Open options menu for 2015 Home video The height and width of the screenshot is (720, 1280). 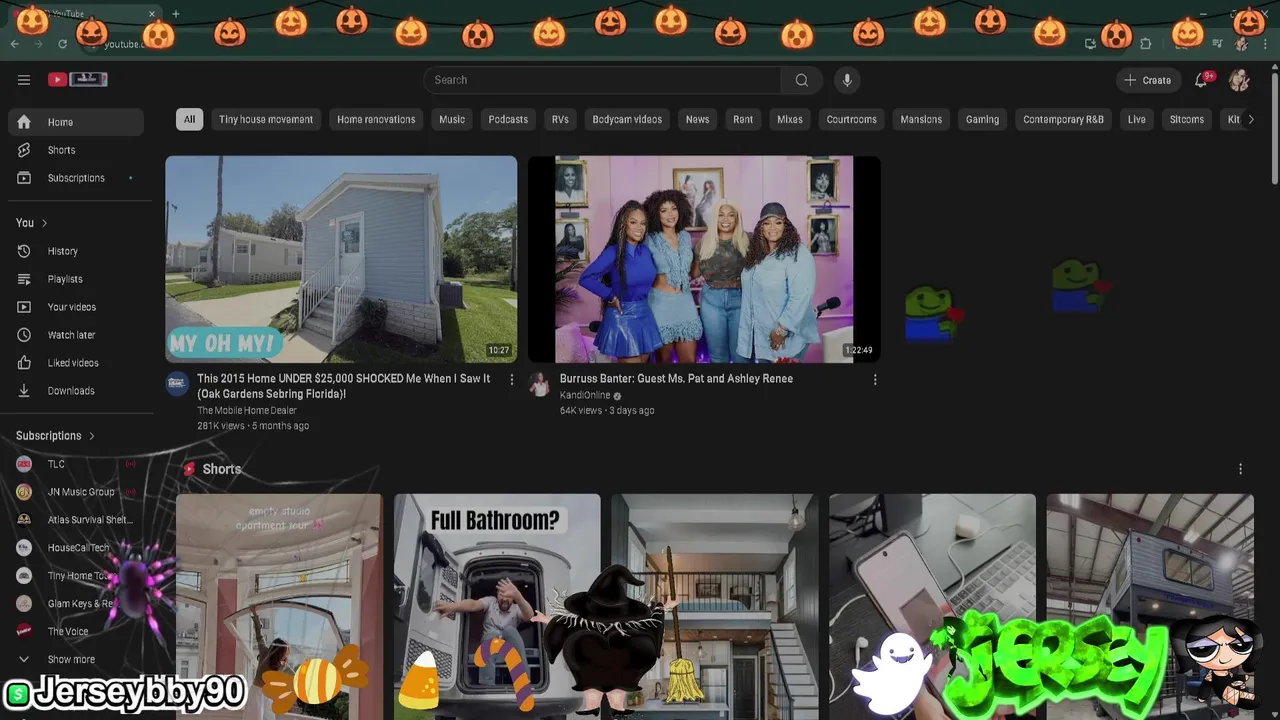click(512, 380)
